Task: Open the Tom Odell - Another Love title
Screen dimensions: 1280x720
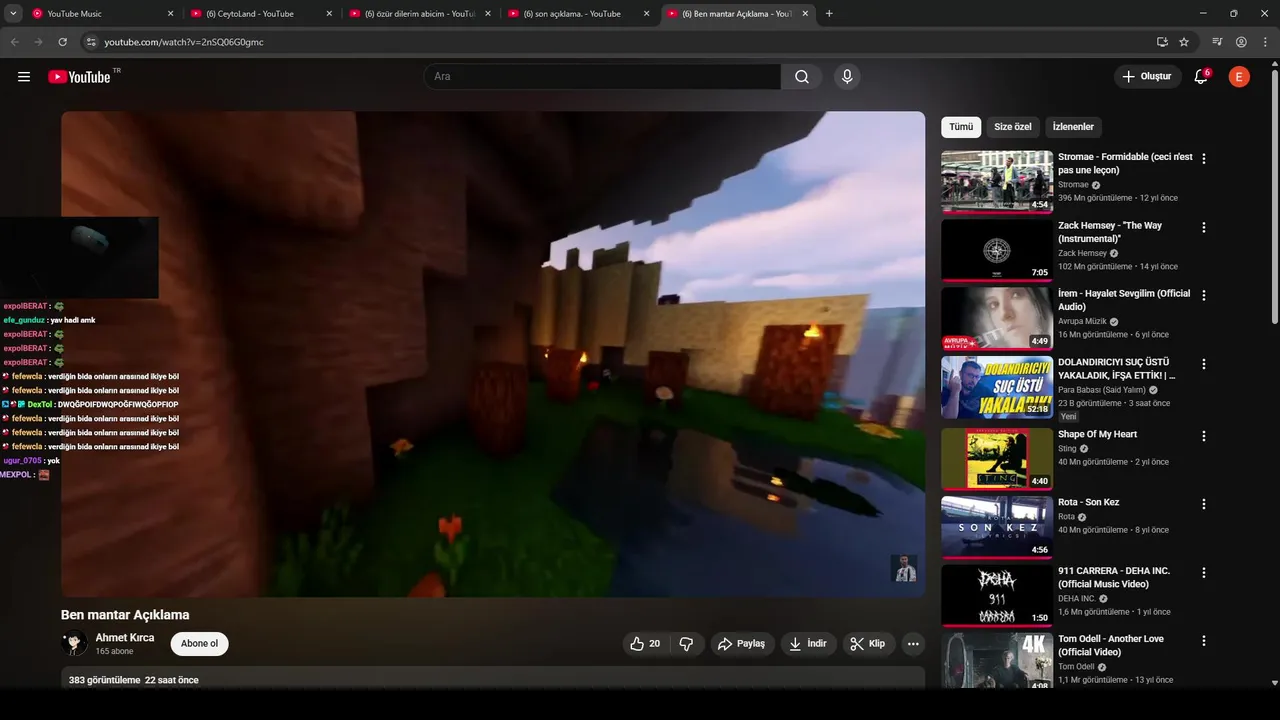Action: [1111, 645]
